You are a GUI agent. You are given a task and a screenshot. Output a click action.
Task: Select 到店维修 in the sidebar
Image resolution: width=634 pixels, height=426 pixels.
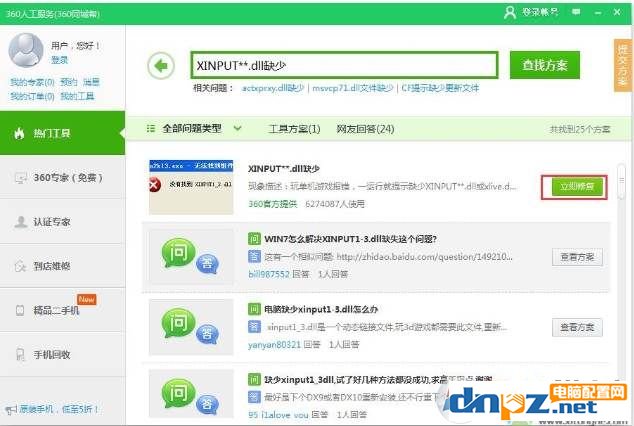tap(62, 266)
